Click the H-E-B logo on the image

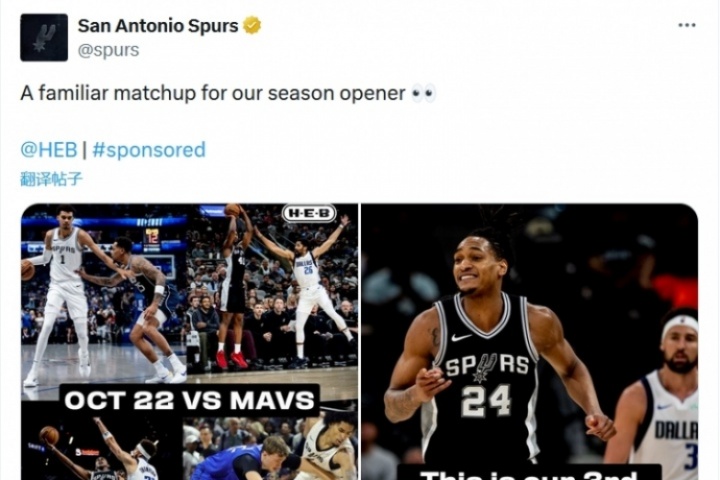[x=309, y=213]
